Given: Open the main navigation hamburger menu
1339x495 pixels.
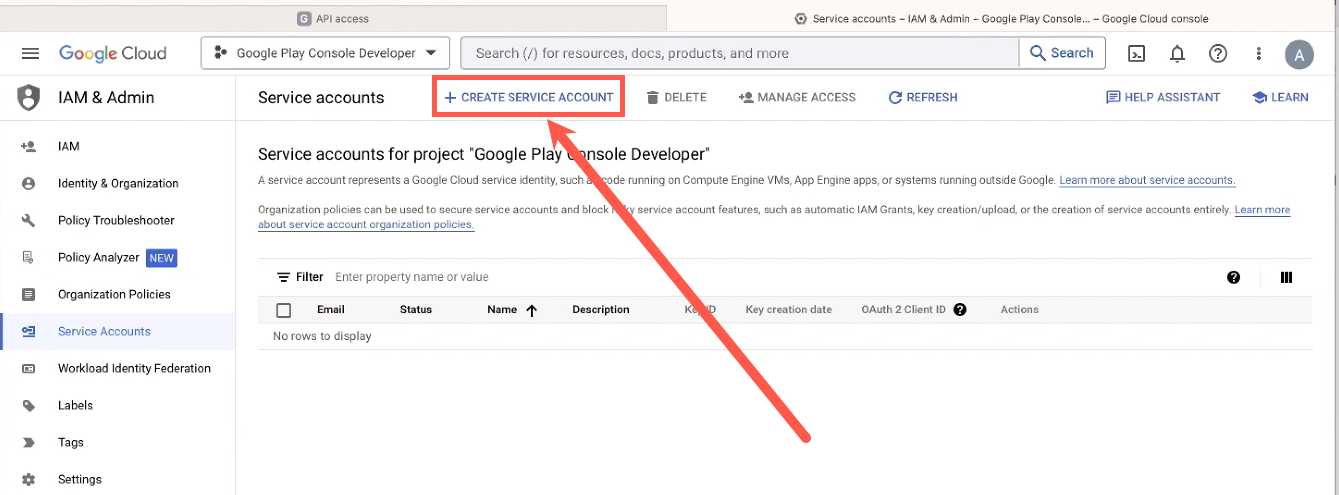Looking at the screenshot, I should click(30, 53).
